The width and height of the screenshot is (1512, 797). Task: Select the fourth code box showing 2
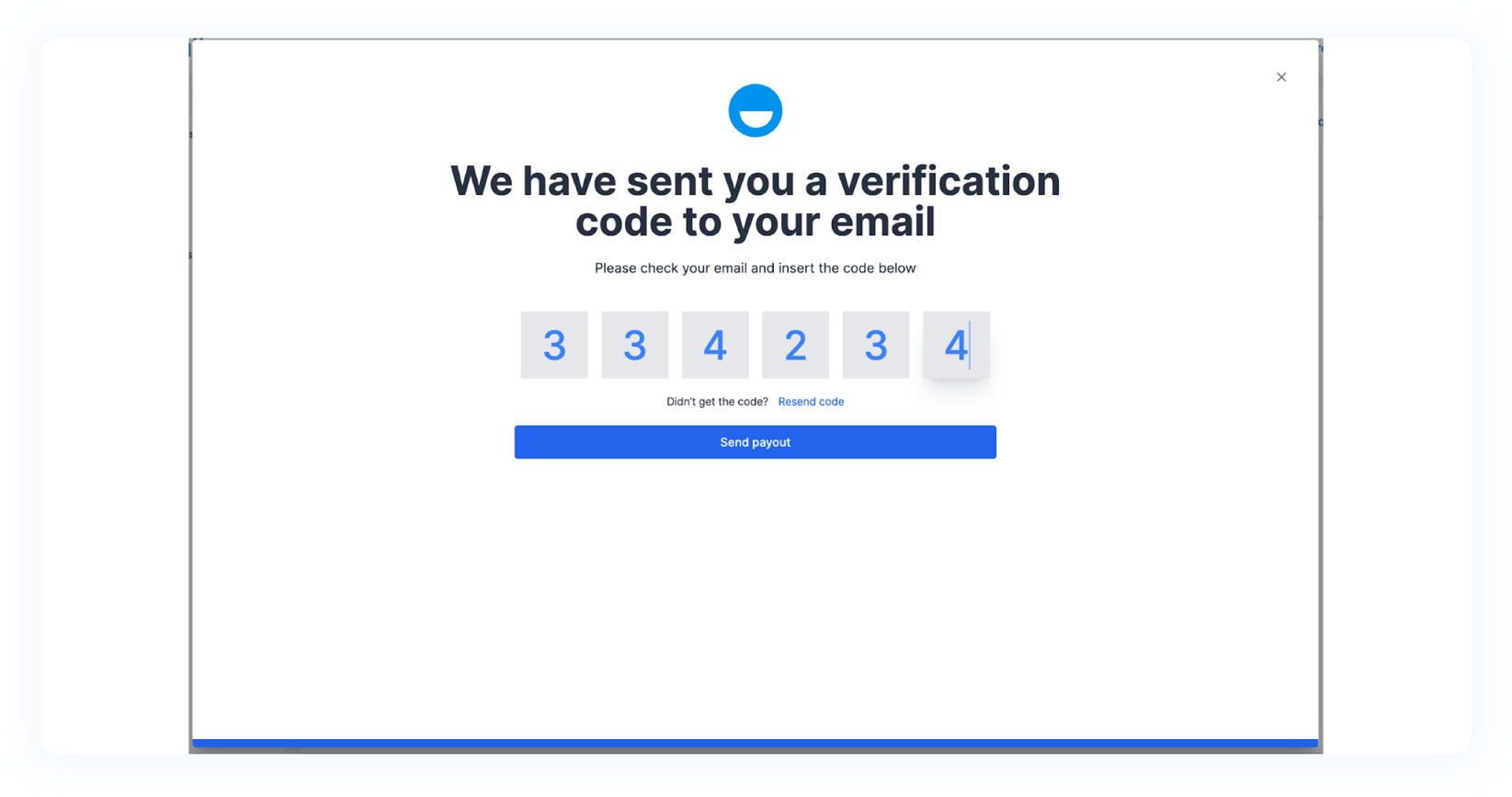[795, 345]
